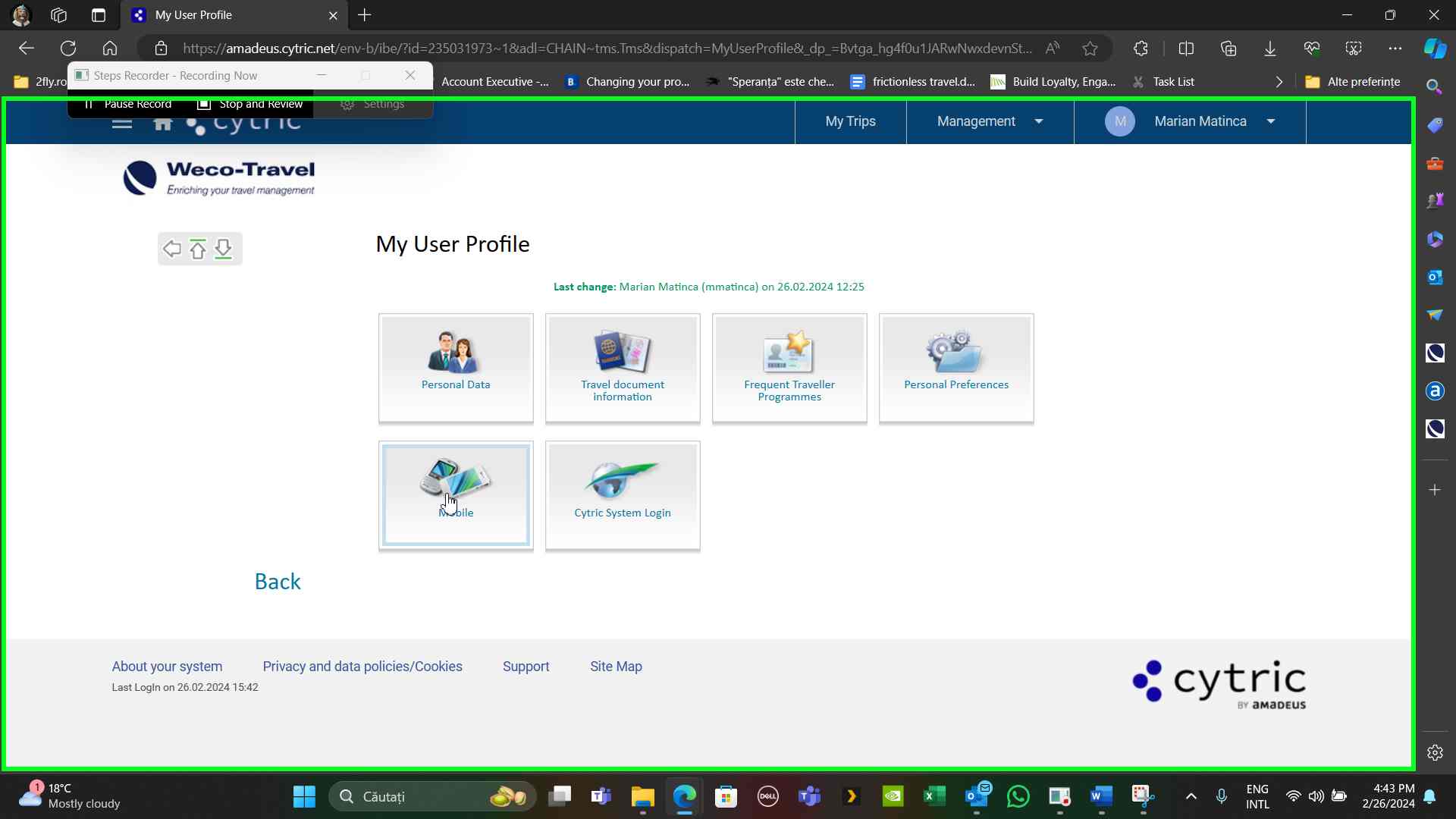
Task: Open sidebar search icon
Action: coord(1434,86)
